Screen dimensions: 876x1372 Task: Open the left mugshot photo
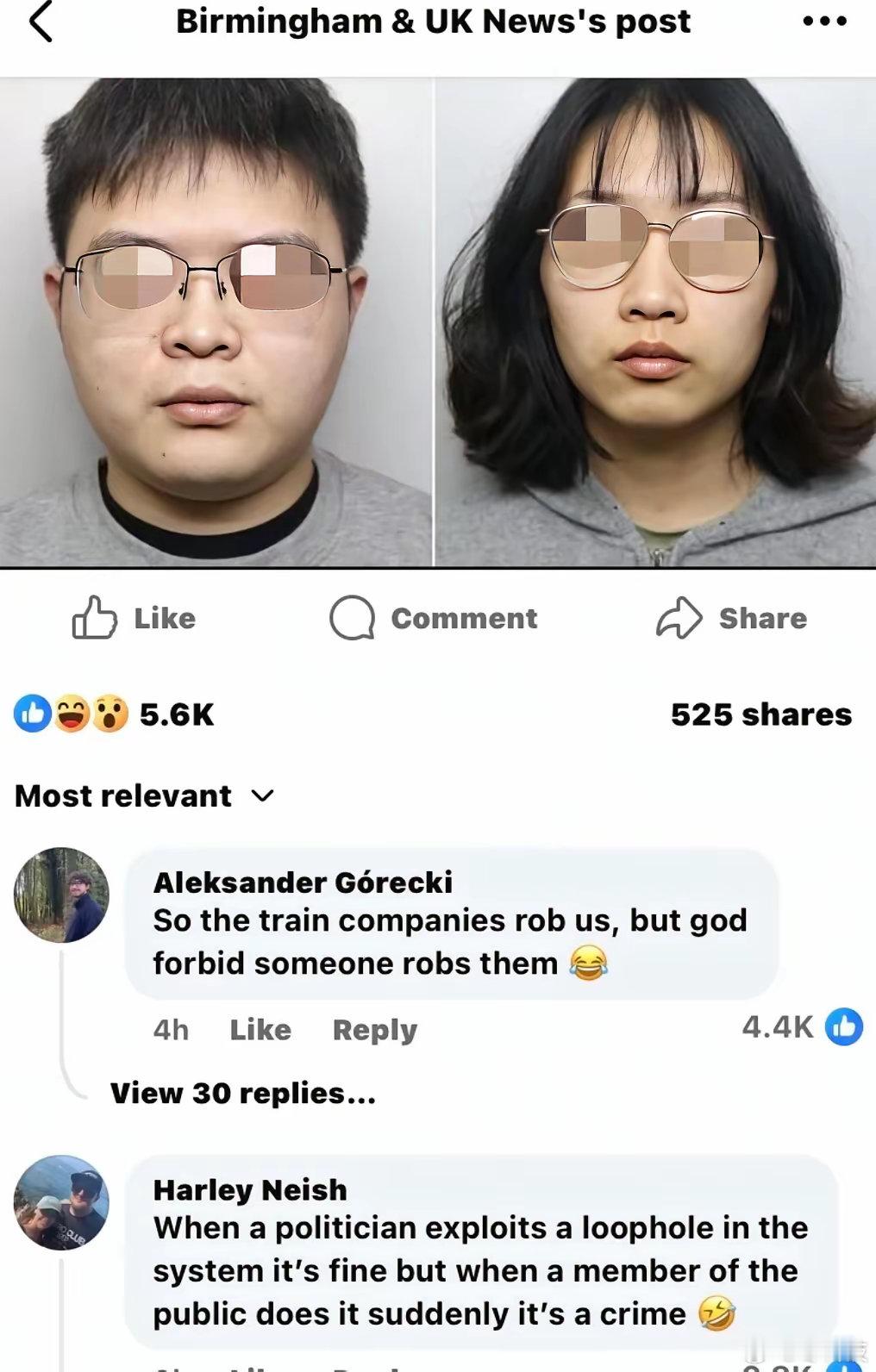coord(216,322)
